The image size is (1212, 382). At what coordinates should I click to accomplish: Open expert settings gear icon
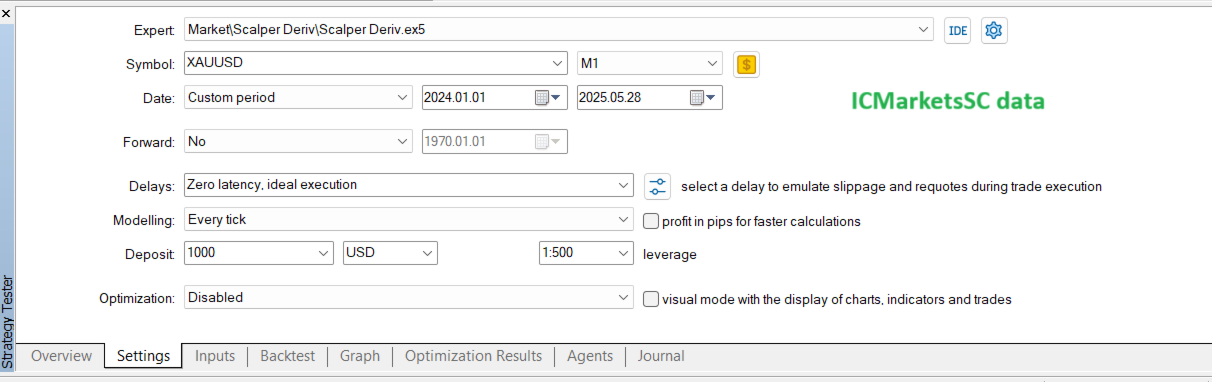click(x=993, y=30)
